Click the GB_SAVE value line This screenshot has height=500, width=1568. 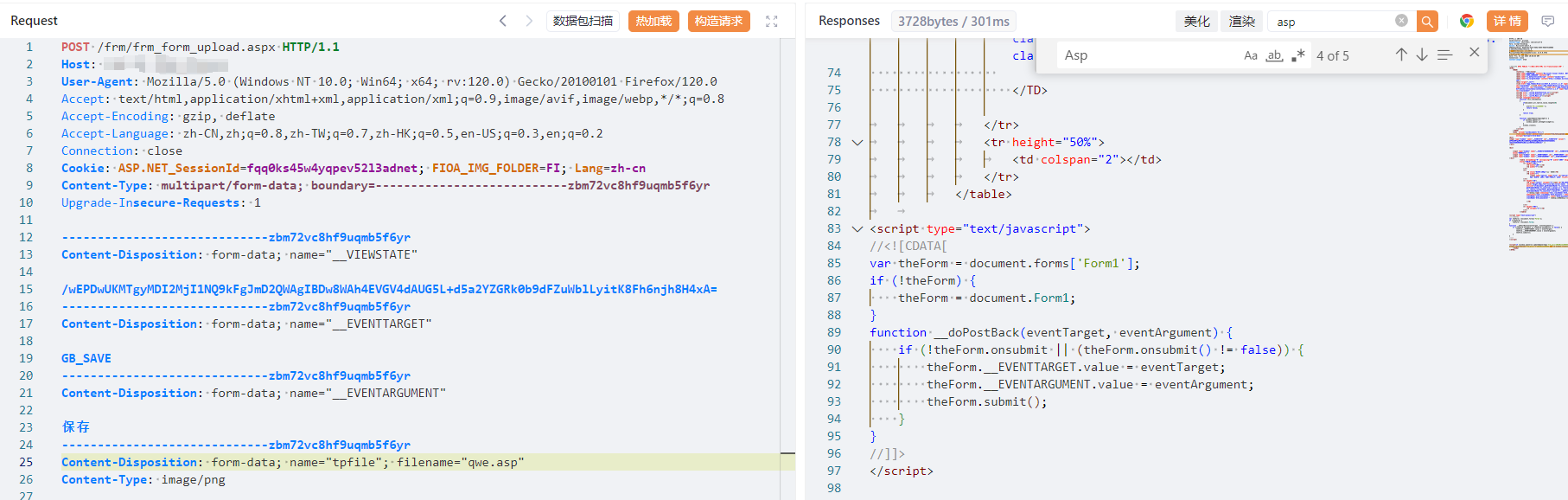[x=86, y=359]
